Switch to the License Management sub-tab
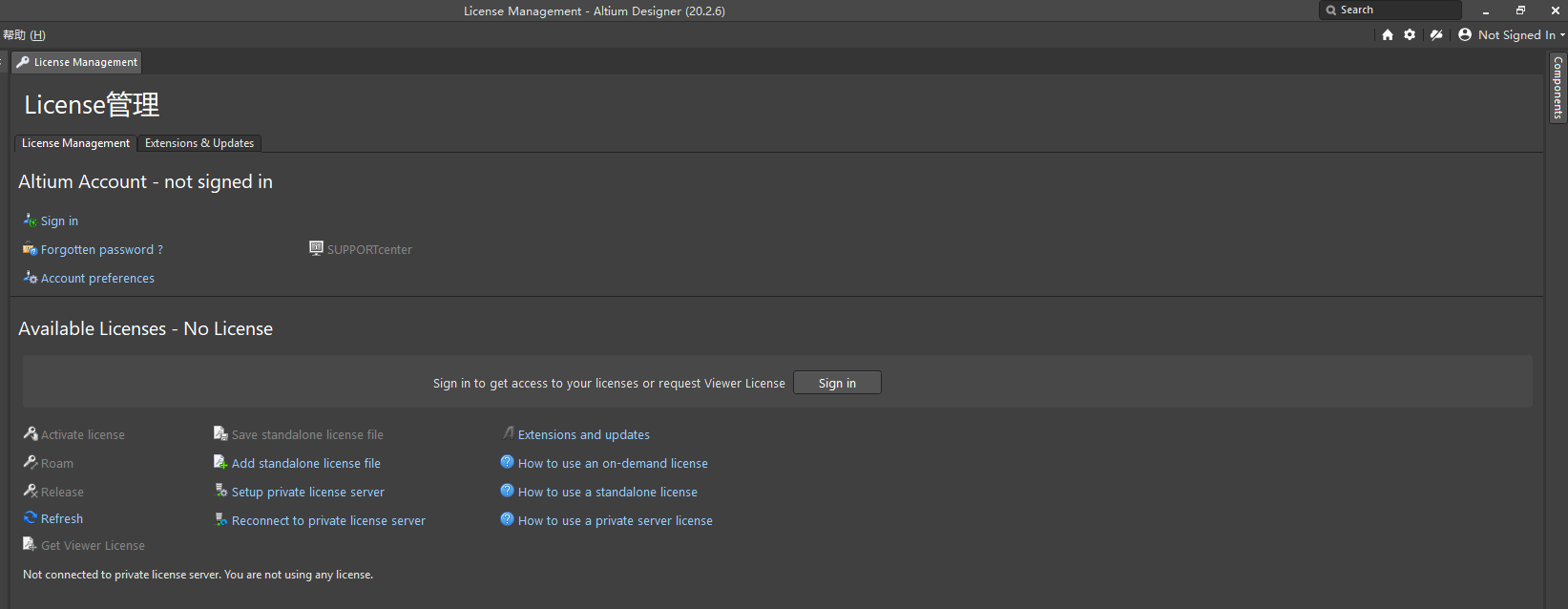This screenshot has width=1568, height=609. pyautogui.click(x=75, y=143)
